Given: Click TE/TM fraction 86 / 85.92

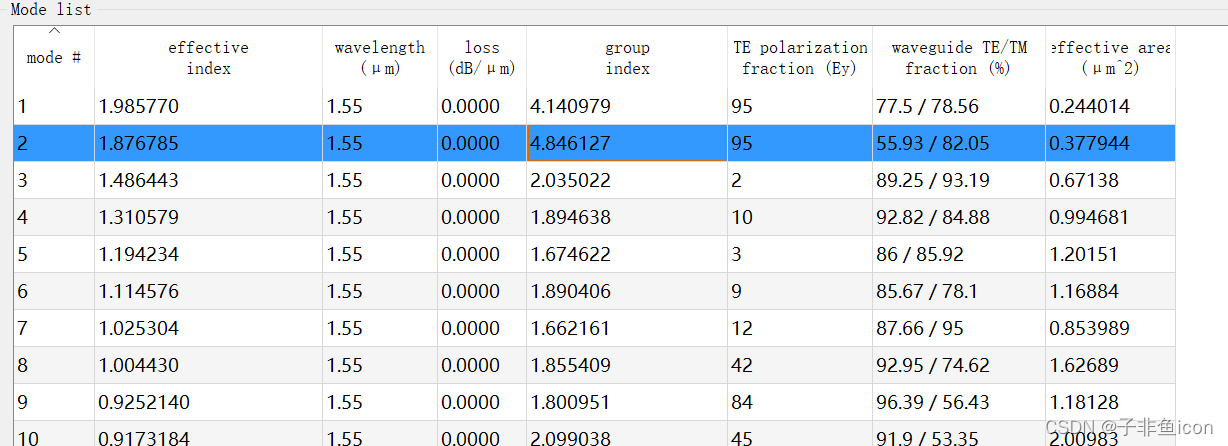Looking at the screenshot, I should tap(959, 254).
